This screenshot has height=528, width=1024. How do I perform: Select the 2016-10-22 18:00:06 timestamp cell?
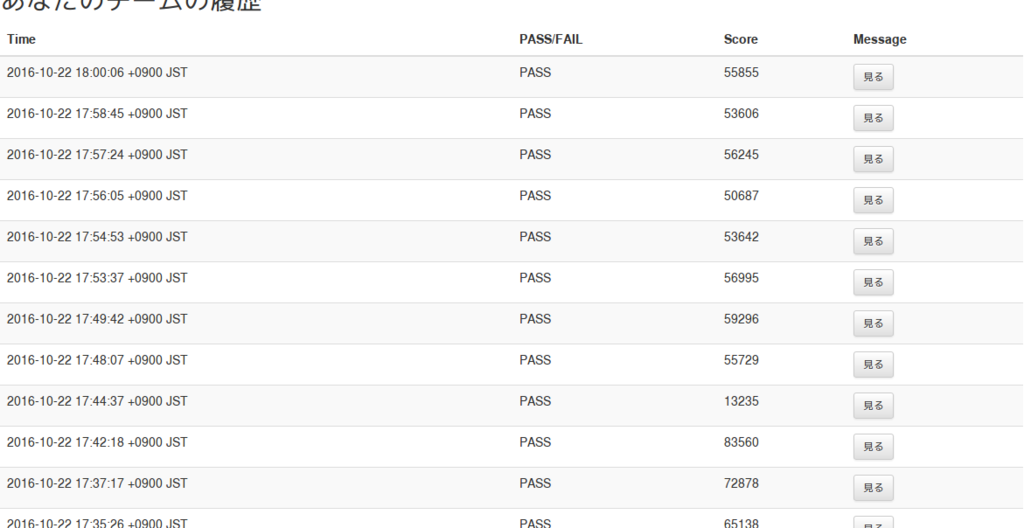coord(97,73)
